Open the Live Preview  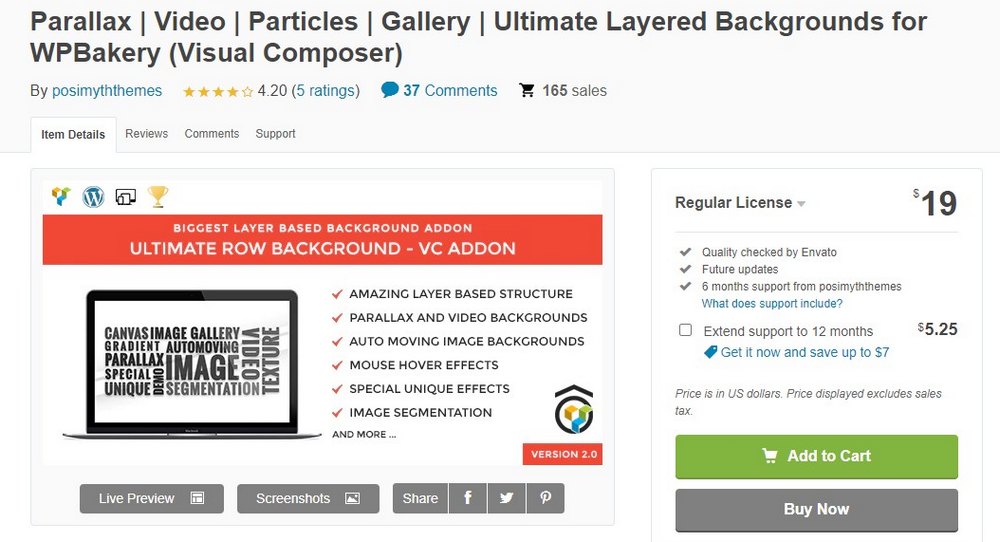pos(151,498)
